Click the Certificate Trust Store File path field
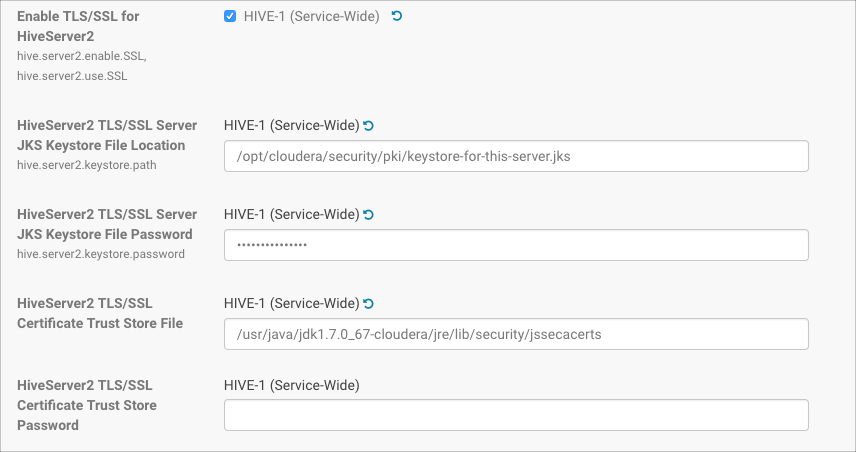This screenshot has height=452, width=856. point(516,334)
